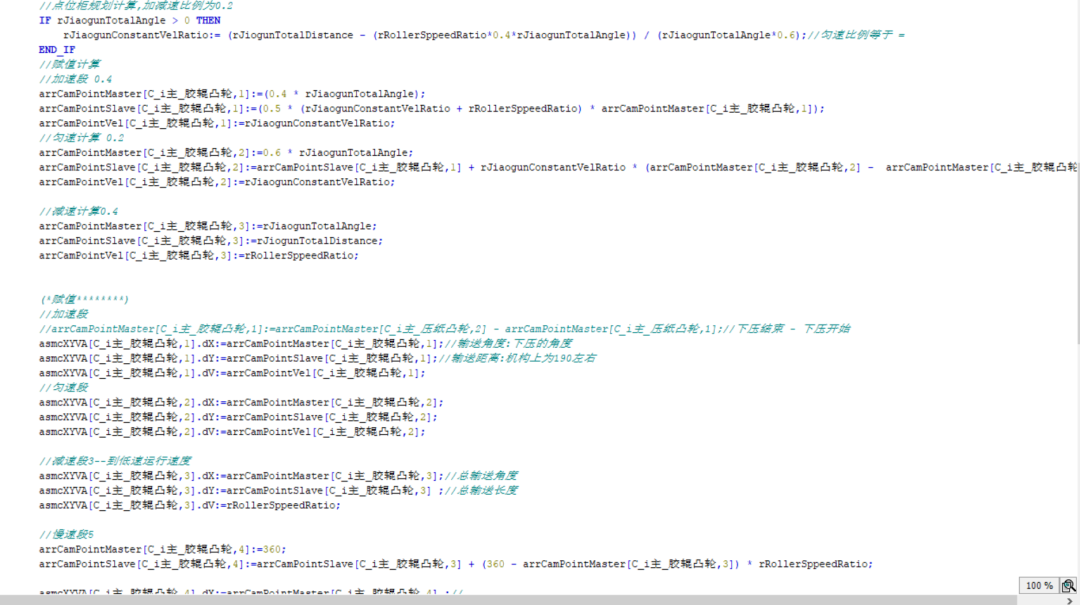Click the arrCamPointVel index 2 assignment line
Viewport: 1080px width, 605px height.
tap(217, 182)
